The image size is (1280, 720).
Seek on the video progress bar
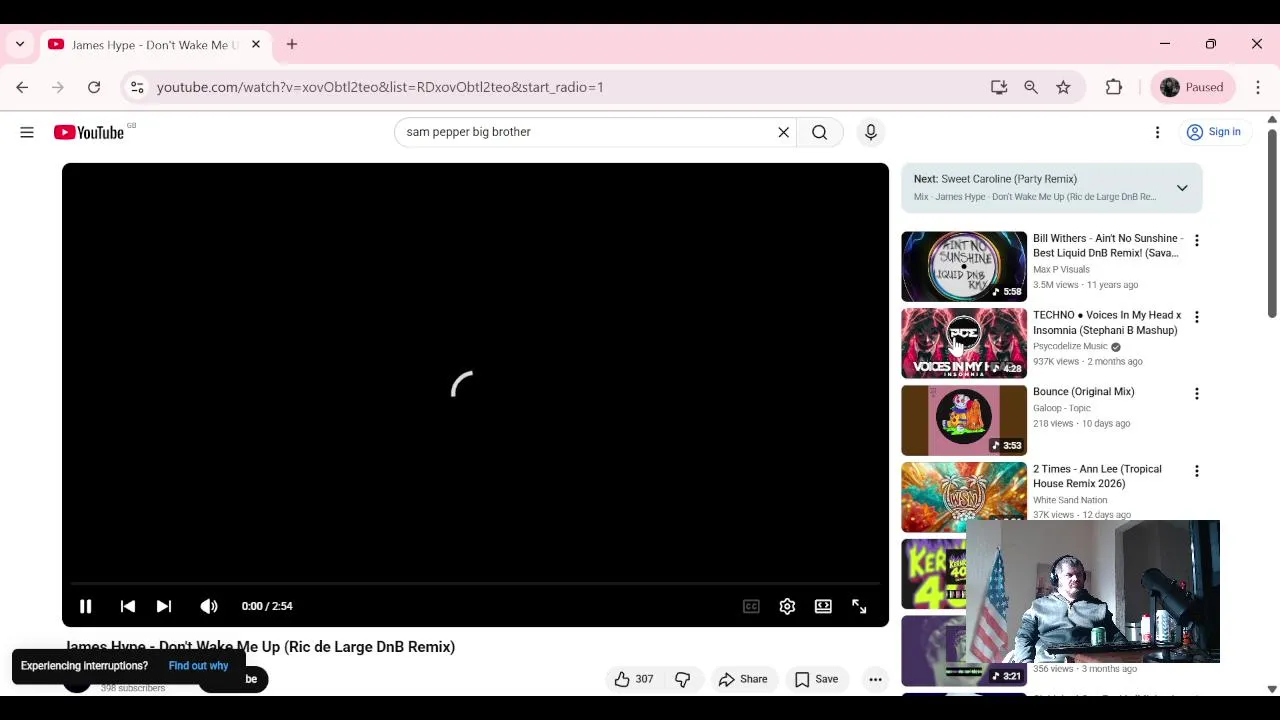(475, 583)
